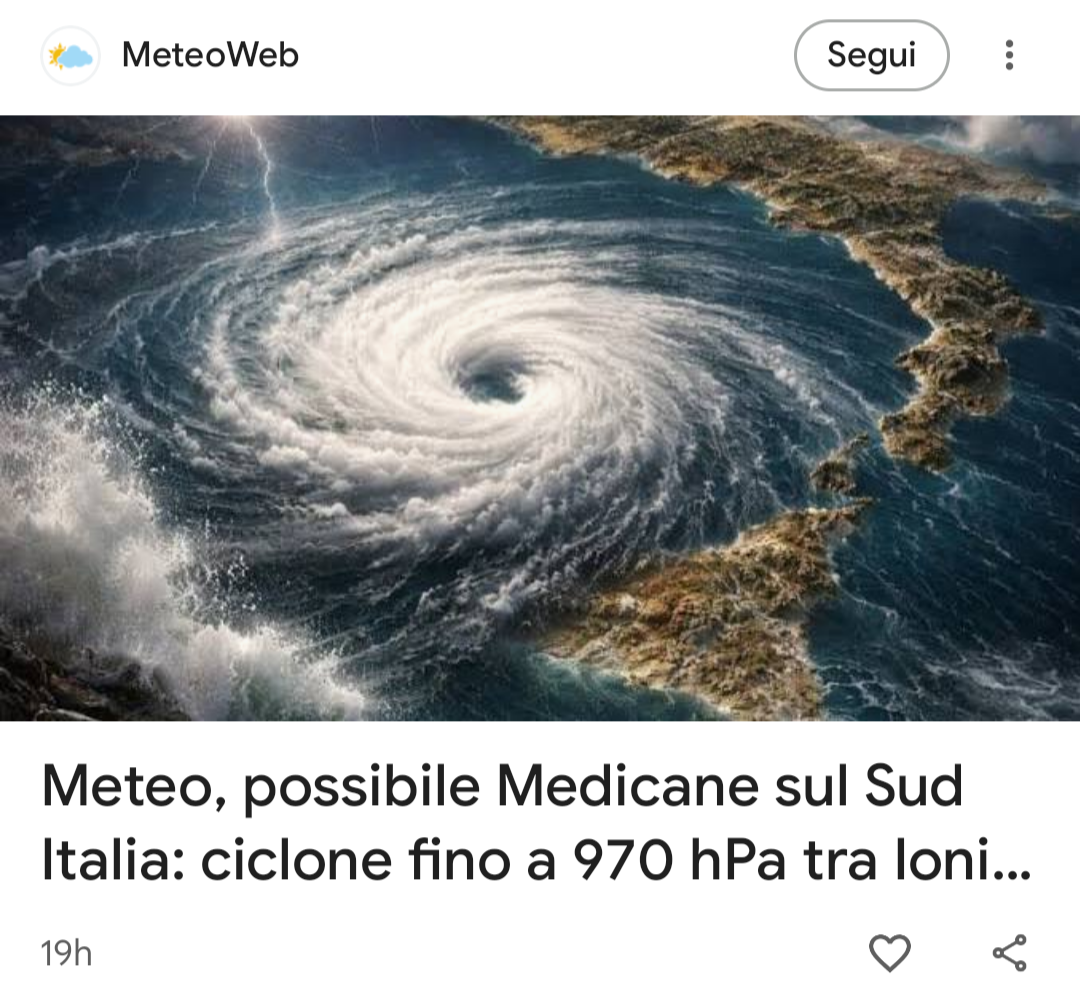Screen dimensions: 1080x1007
Task: Click the truncated "Ioni..." headline ending
Action: click(x=962, y=860)
